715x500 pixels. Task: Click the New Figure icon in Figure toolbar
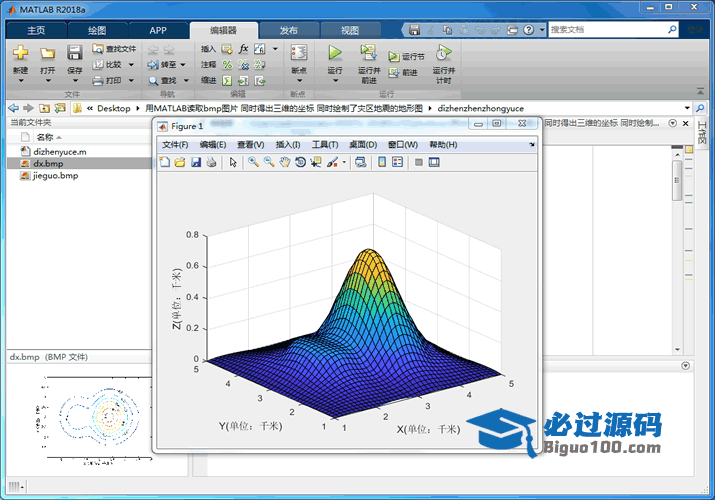(165, 162)
